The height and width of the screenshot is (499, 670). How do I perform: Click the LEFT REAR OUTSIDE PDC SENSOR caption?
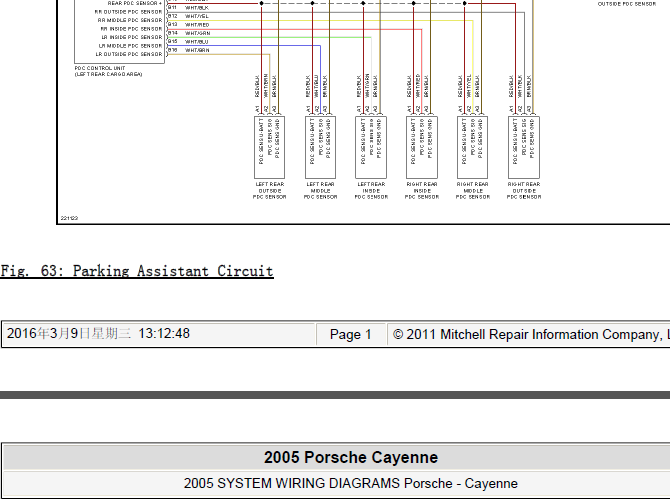(270, 191)
